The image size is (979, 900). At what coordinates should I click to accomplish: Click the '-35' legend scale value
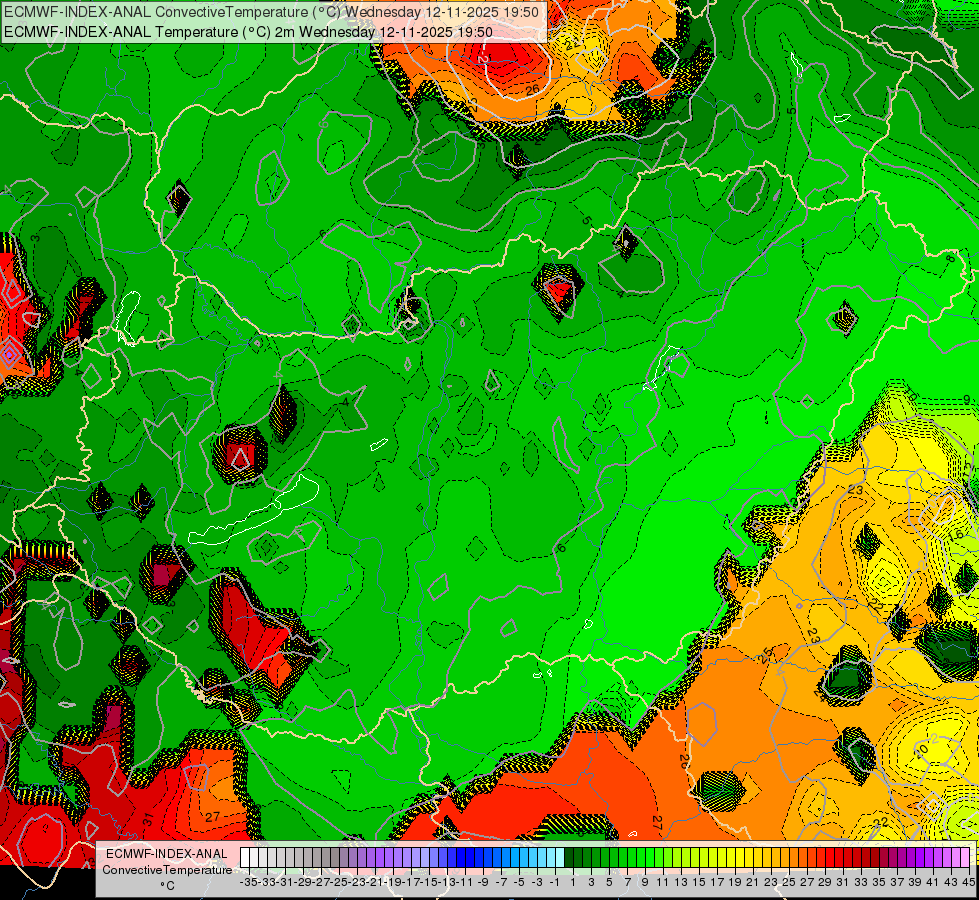tap(248, 882)
